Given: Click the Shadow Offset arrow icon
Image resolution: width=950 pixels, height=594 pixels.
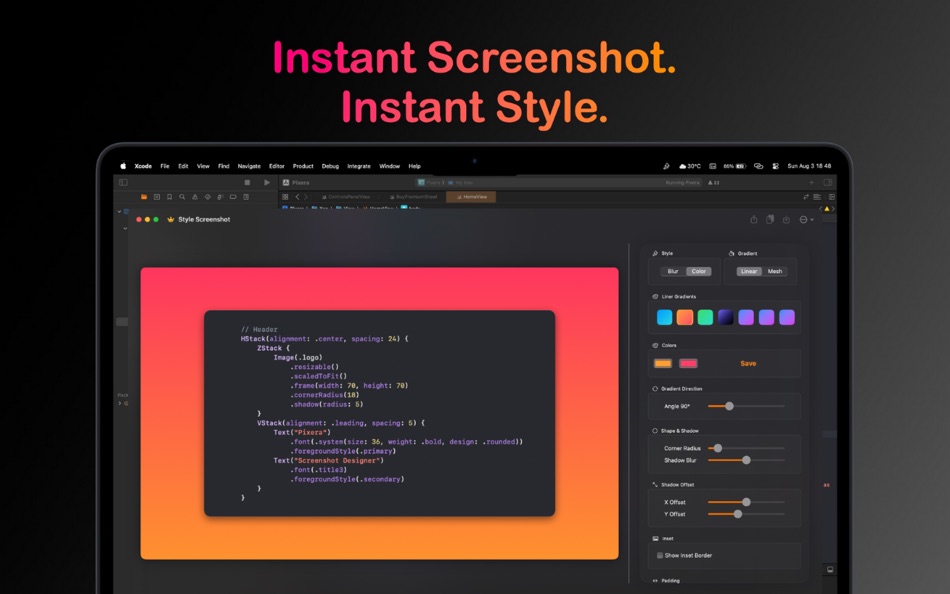Looking at the screenshot, I should click(656, 483).
